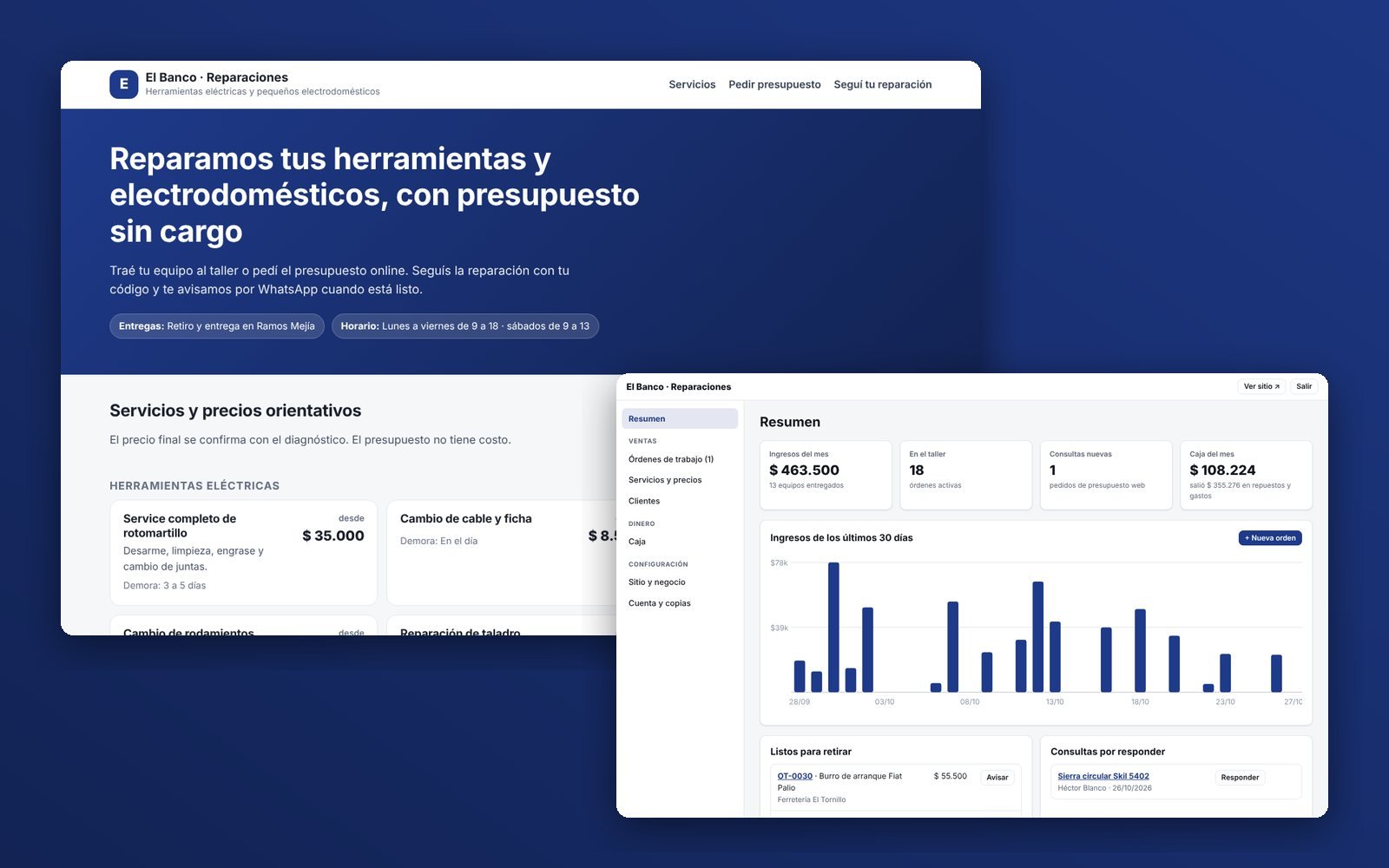The width and height of the screenshot is (1389, 868).
Task: Open Sitio y negocio settings
Action: [x=680, y=582]
